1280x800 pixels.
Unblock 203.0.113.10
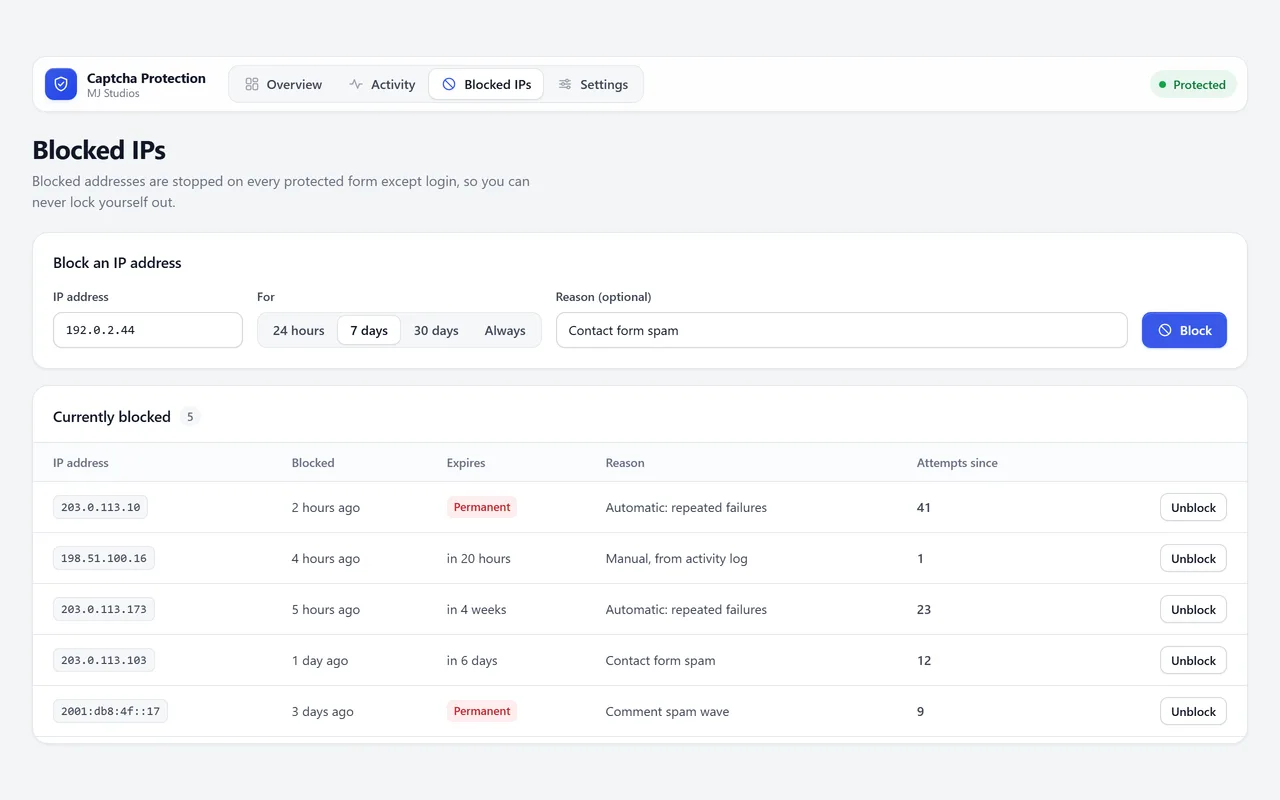[x=1193, y=507]
